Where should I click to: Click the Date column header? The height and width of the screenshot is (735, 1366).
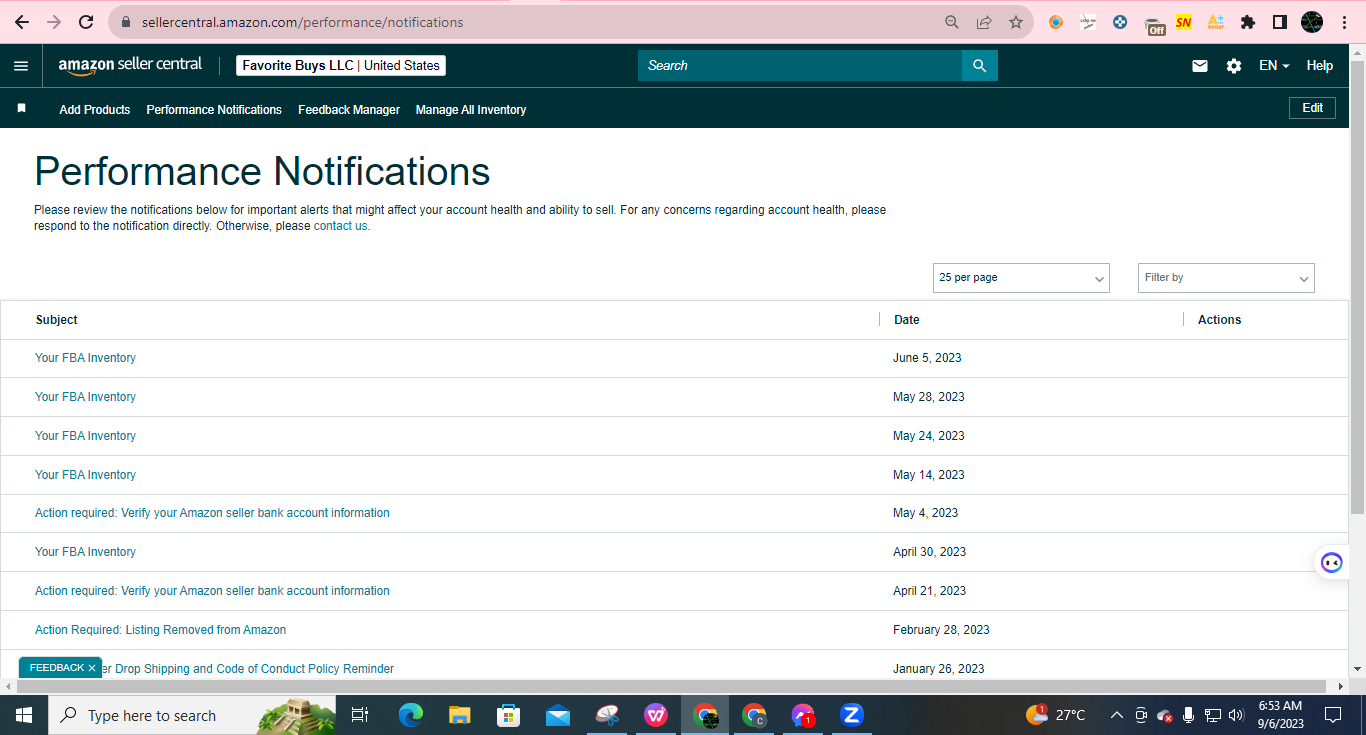(x=907, y=320)
